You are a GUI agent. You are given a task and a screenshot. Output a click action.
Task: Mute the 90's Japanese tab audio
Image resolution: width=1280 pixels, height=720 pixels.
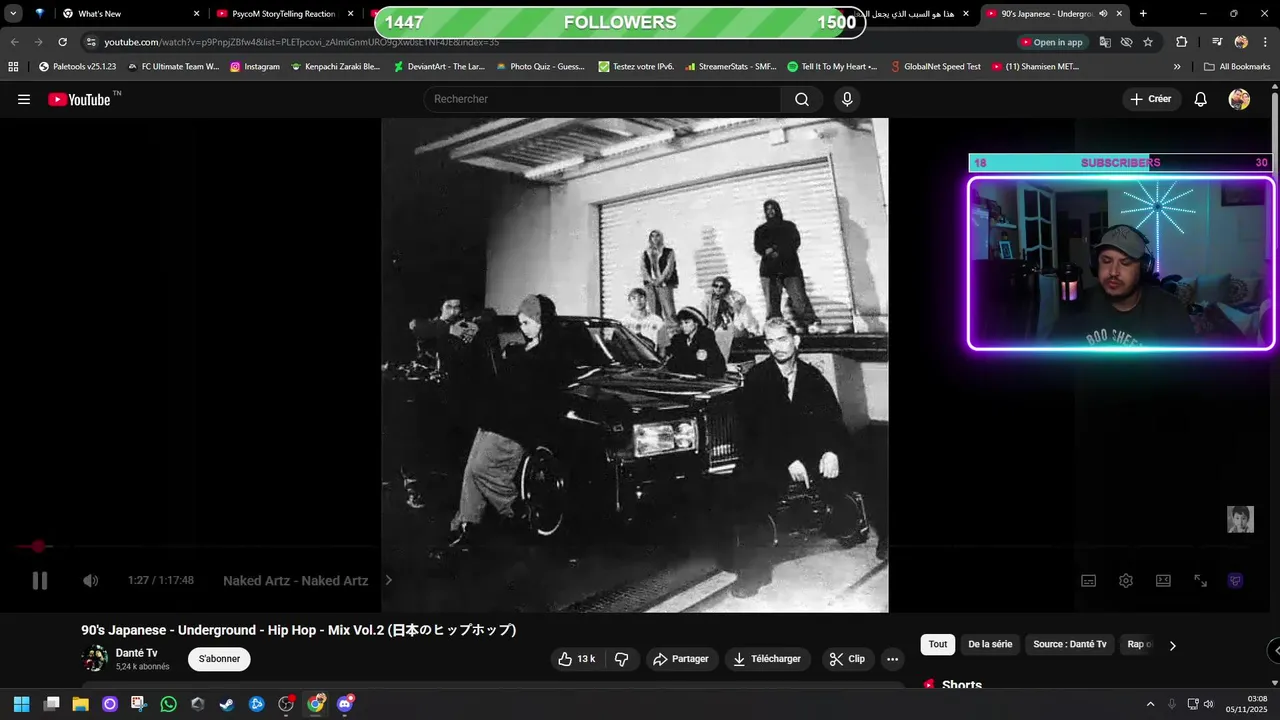pos(1103,14)
